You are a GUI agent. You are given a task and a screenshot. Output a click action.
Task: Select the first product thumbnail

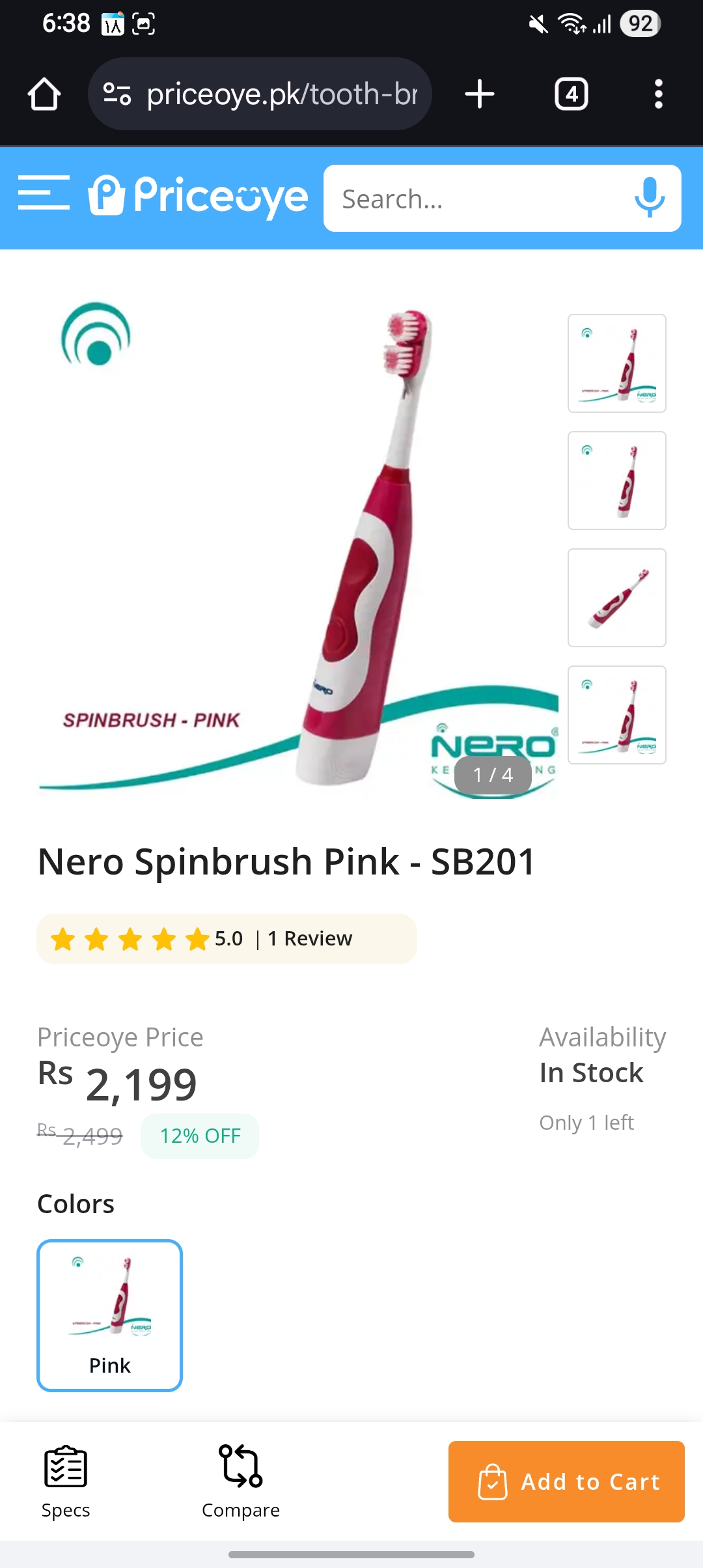click(616, 363)
